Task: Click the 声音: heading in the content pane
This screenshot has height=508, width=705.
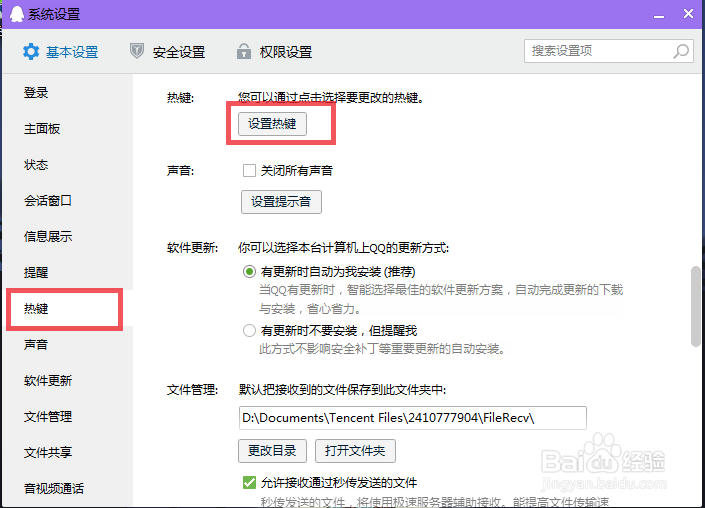Action: pos(180,171)
